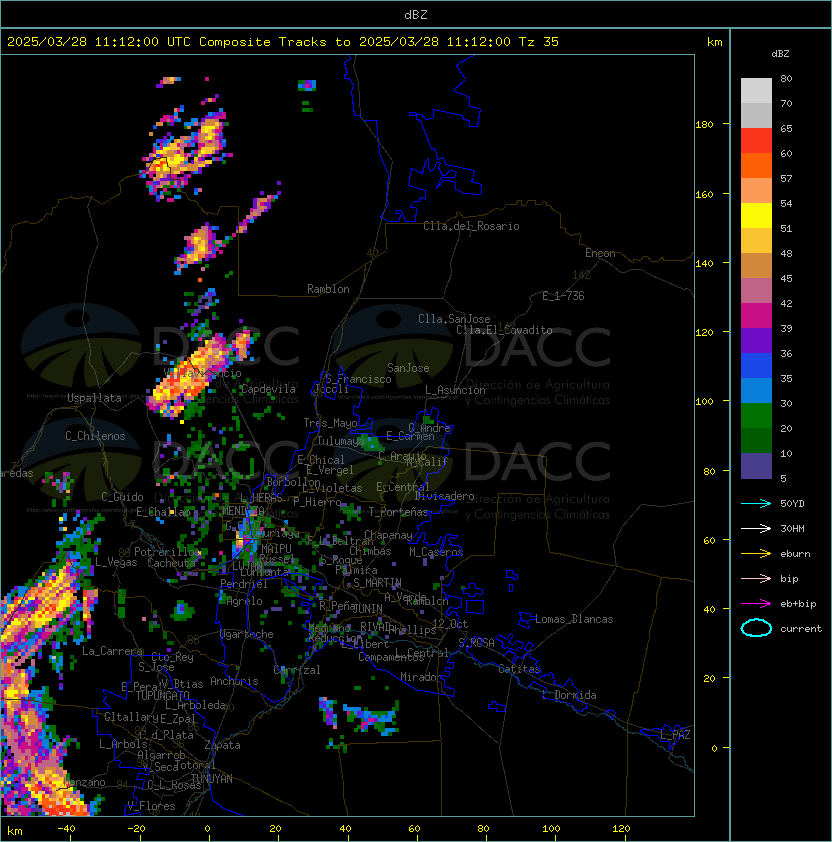Click the 'JUNIN' map label
This screenshot has height=842, width=832.
[367, 608]
